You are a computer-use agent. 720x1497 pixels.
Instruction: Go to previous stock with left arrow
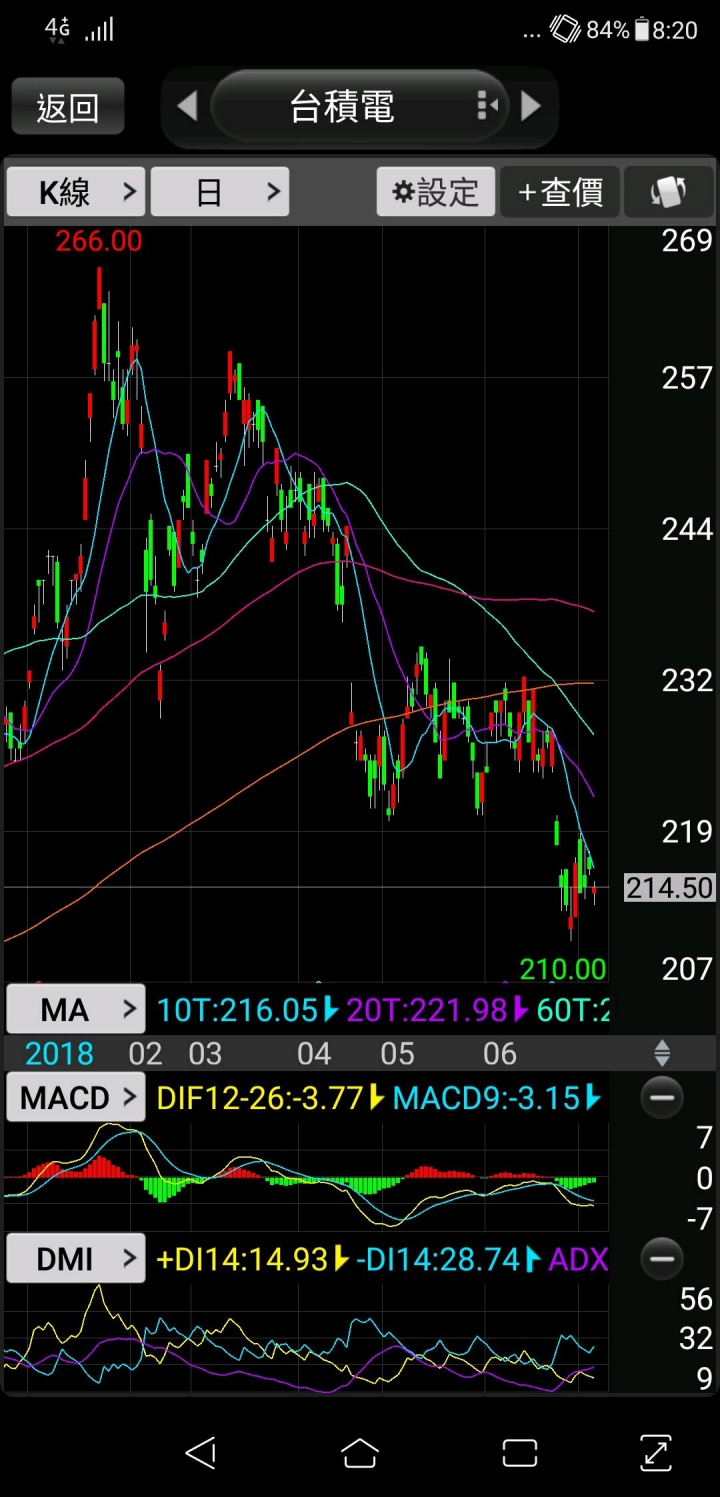(x=187, y=106)
